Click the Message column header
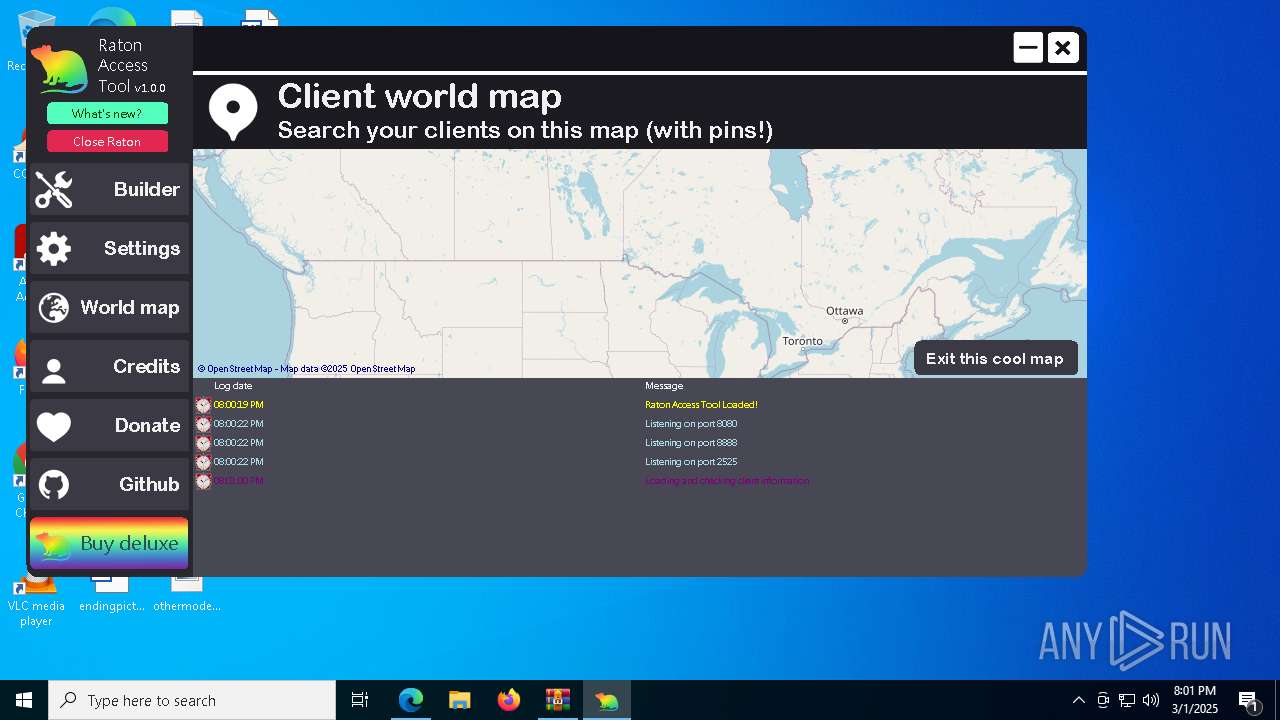The width and height of the screenshot is (1280, 720). (664, 386)
